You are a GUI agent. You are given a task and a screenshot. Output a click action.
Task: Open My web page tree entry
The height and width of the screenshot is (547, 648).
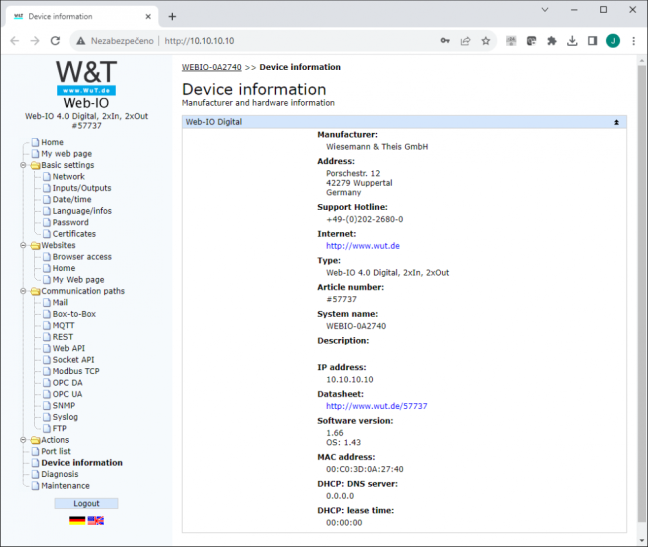[x=67, y=154]
